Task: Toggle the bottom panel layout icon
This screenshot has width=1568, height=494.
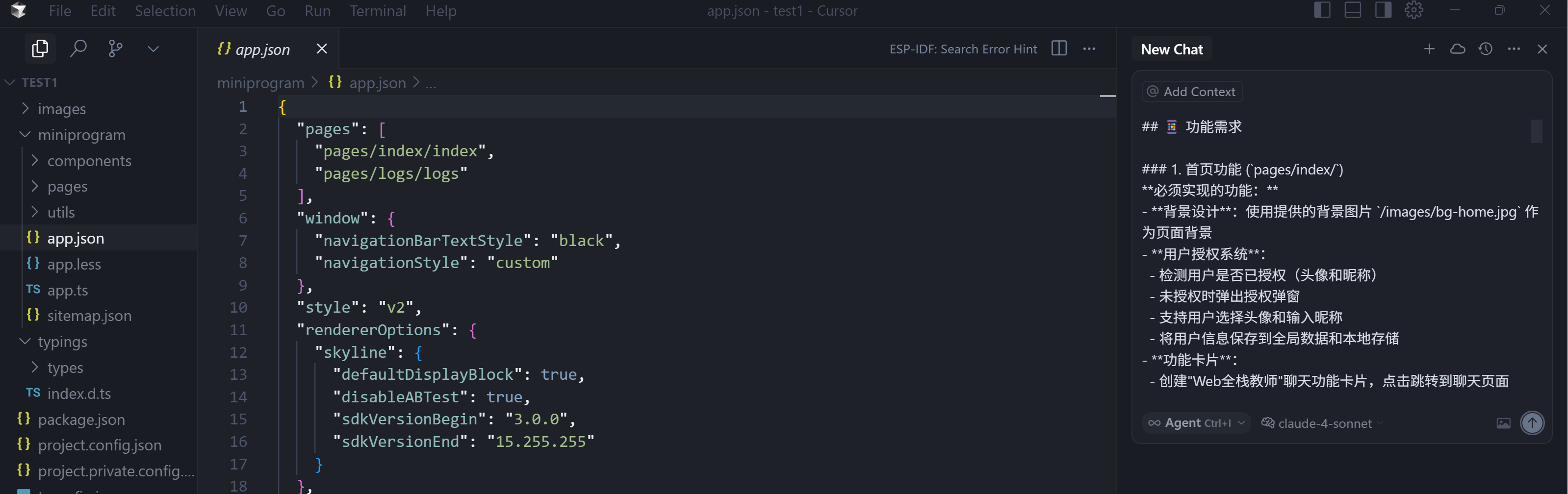Action: pyautogui.click(x=1353, y=10)
